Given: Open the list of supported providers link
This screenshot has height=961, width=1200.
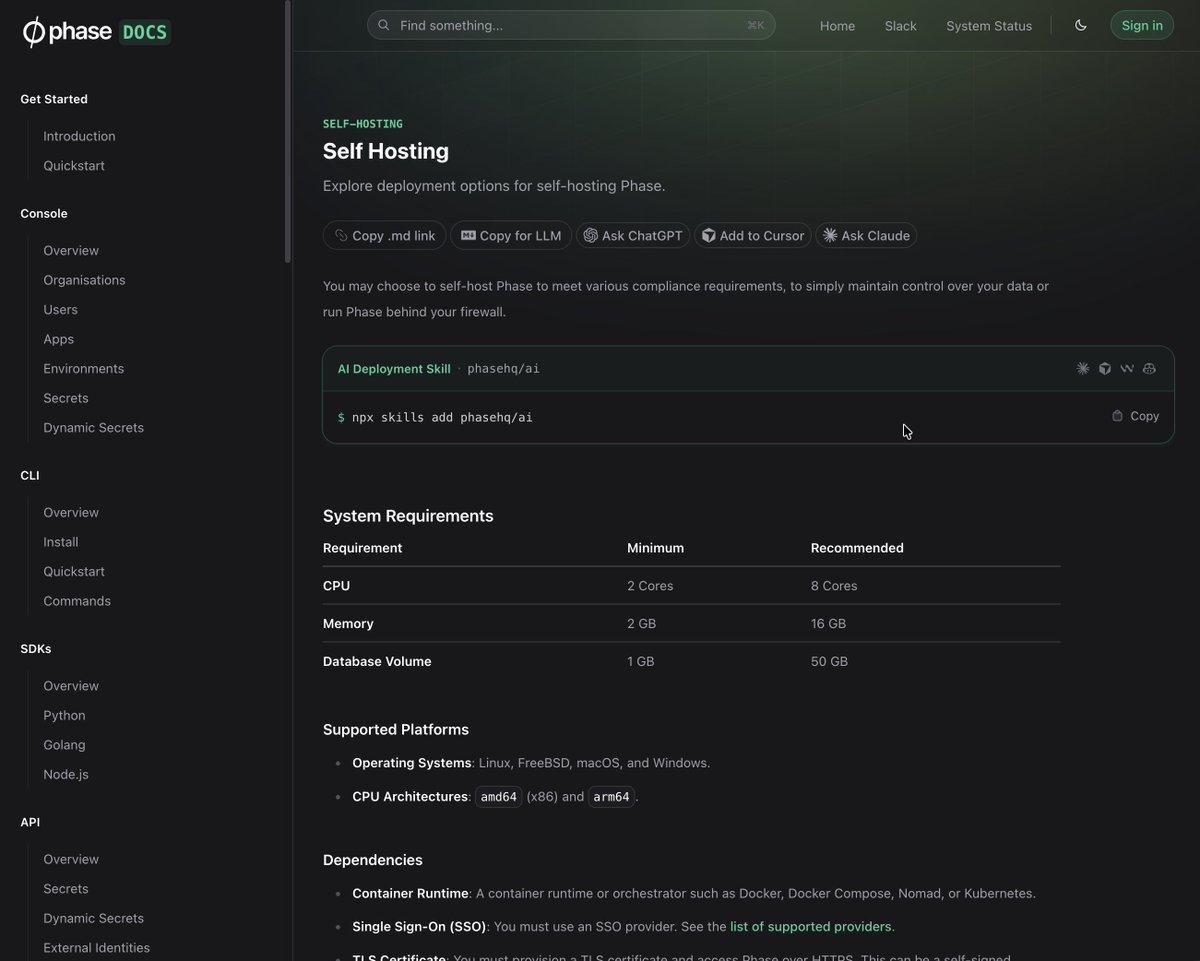Looking at the screenshot, I should pyautogui.click(x=810, y=926).
